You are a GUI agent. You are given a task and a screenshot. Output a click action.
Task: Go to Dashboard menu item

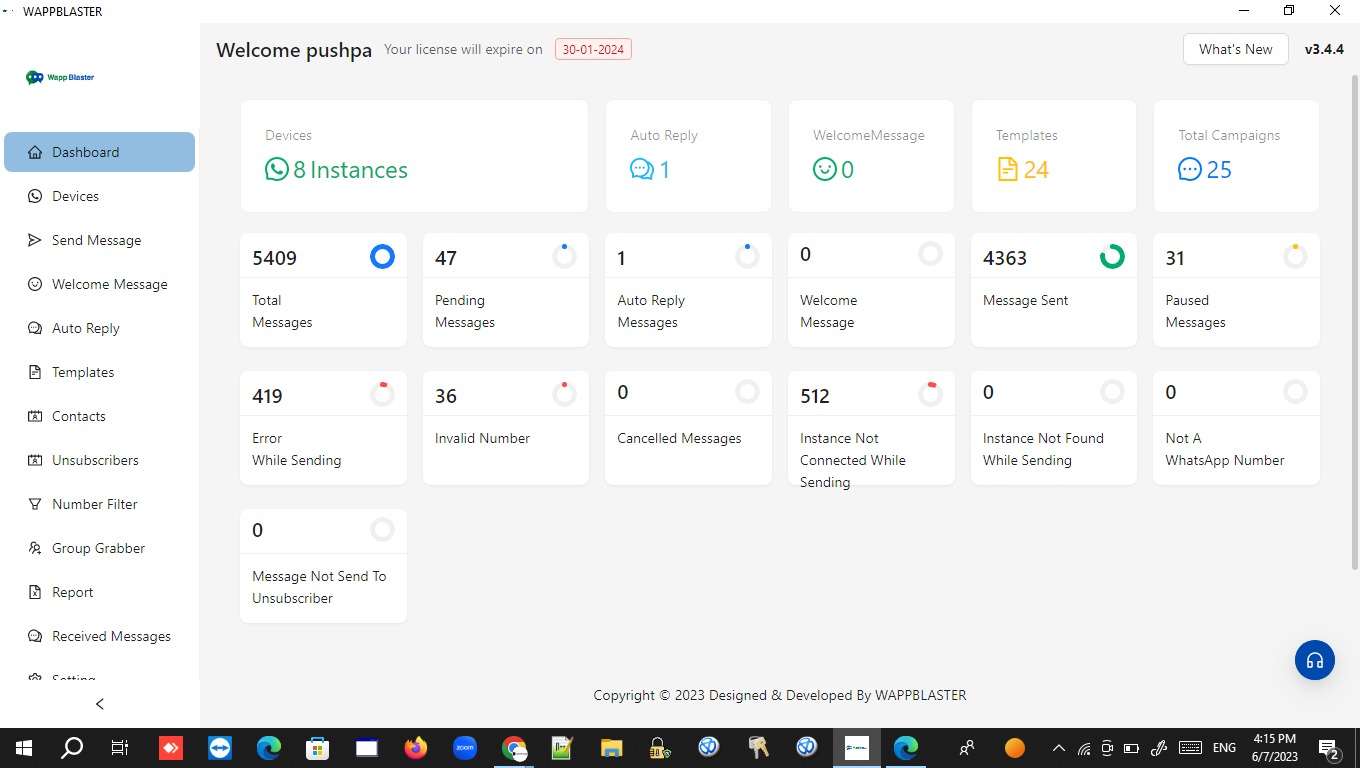(99, 152)
